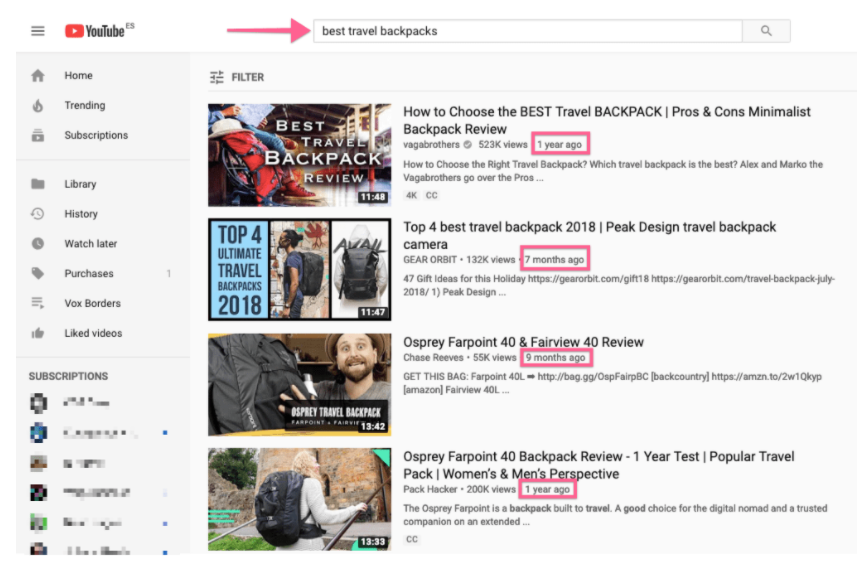Open the History clock icon
This screenshot has width=867, height=562.
[38, 214]
